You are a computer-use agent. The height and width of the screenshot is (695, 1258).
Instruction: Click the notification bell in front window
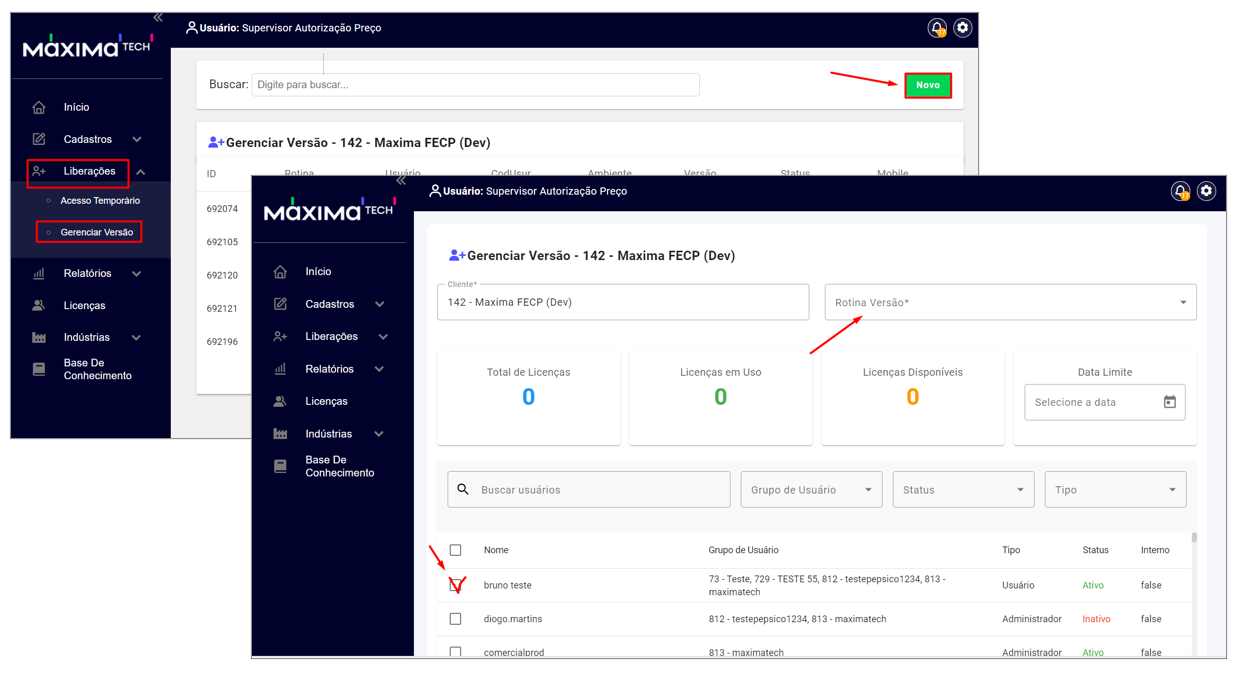pyautogui.click(x=1180, y=191)
